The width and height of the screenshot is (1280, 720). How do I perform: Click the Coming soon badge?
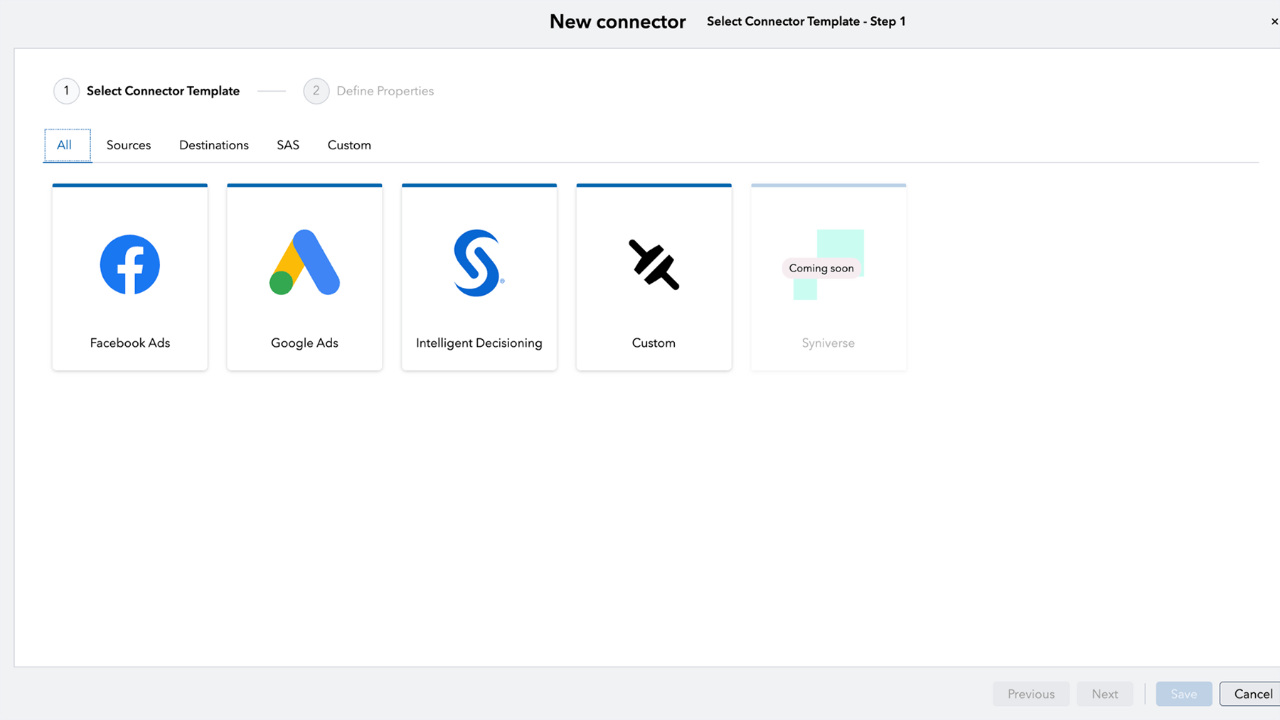pyautogui.click(x=821, y=268)
